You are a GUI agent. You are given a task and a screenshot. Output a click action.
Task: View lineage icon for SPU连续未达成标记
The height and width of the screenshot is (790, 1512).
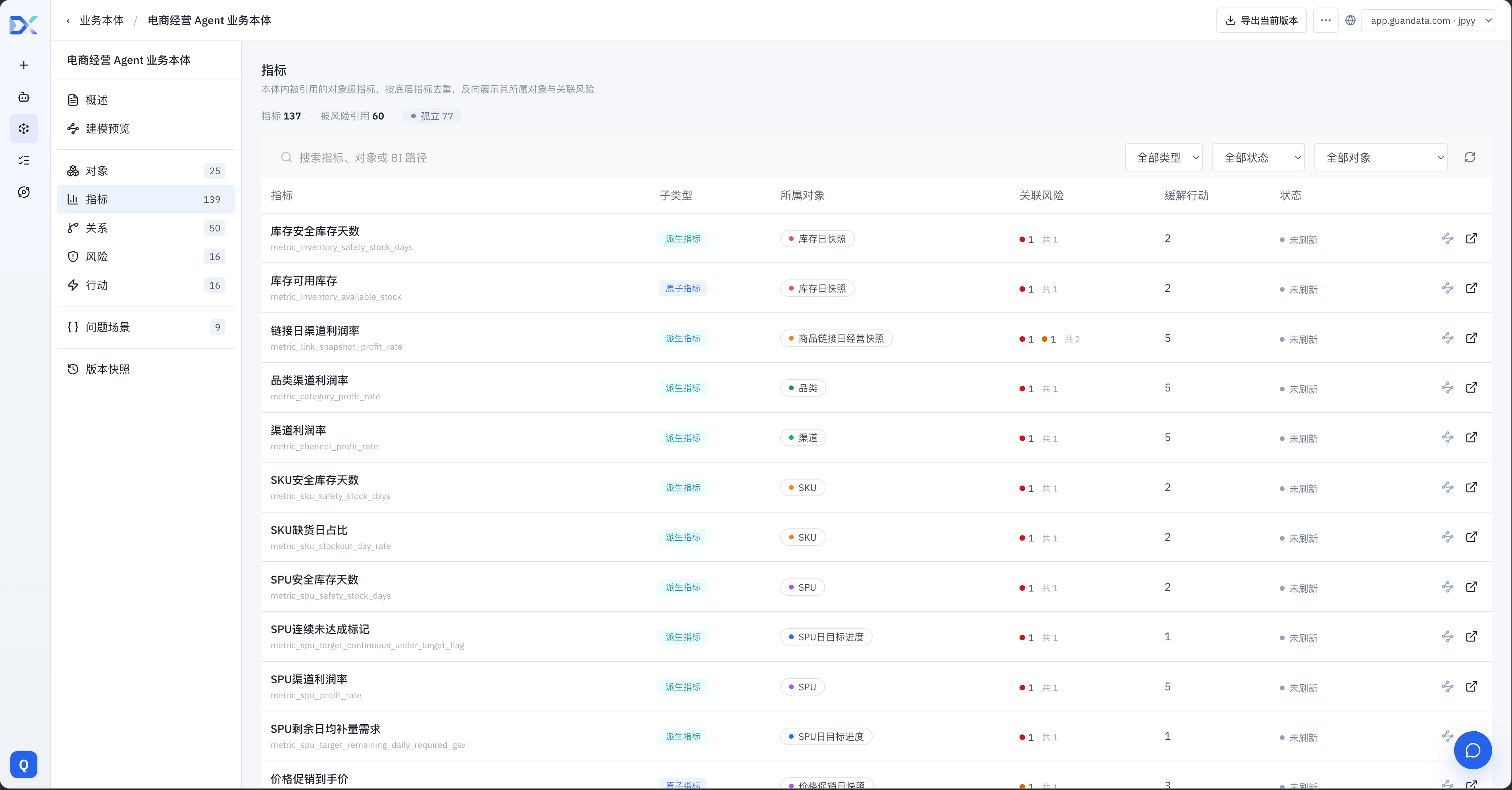1447,637
